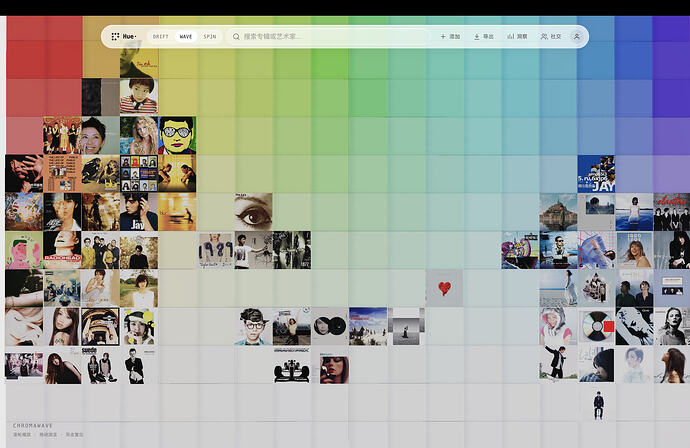Select the black-and-white race car cover

(x=291, y=365)
